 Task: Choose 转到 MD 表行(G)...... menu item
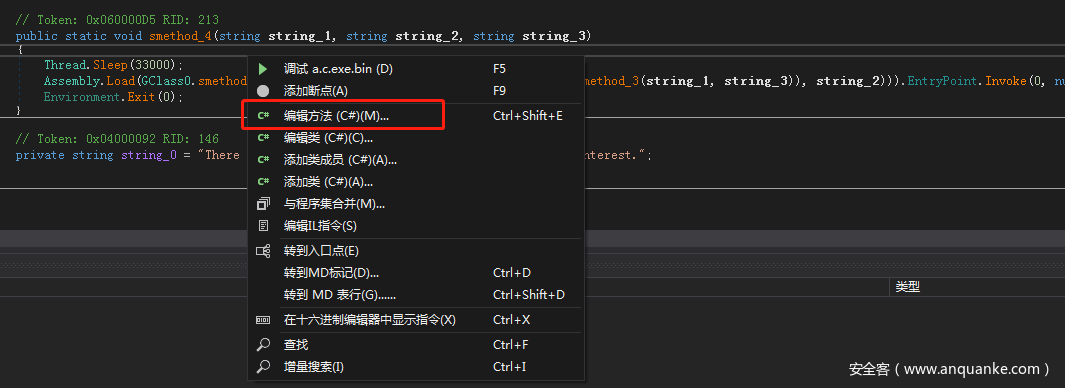point(416,294)
